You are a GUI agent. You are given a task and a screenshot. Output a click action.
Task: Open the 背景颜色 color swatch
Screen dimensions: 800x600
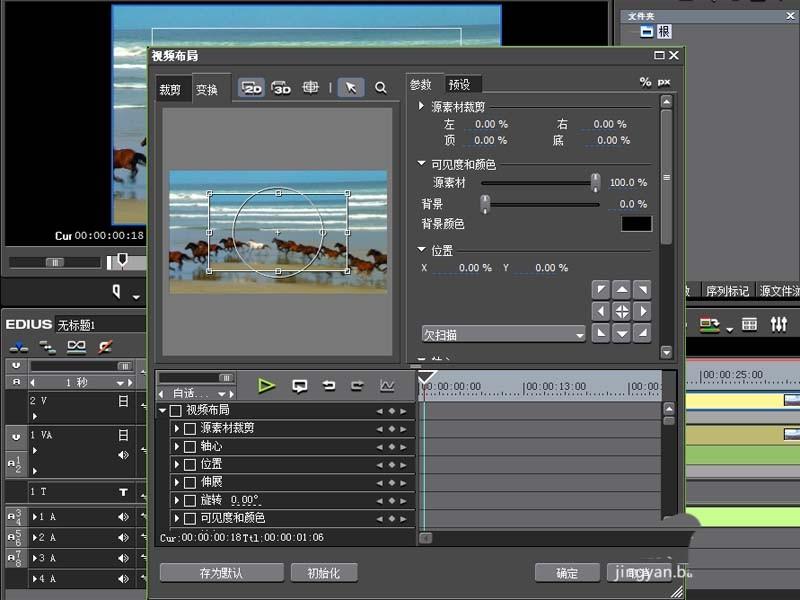pyautogui.click(x=634, y=224)
